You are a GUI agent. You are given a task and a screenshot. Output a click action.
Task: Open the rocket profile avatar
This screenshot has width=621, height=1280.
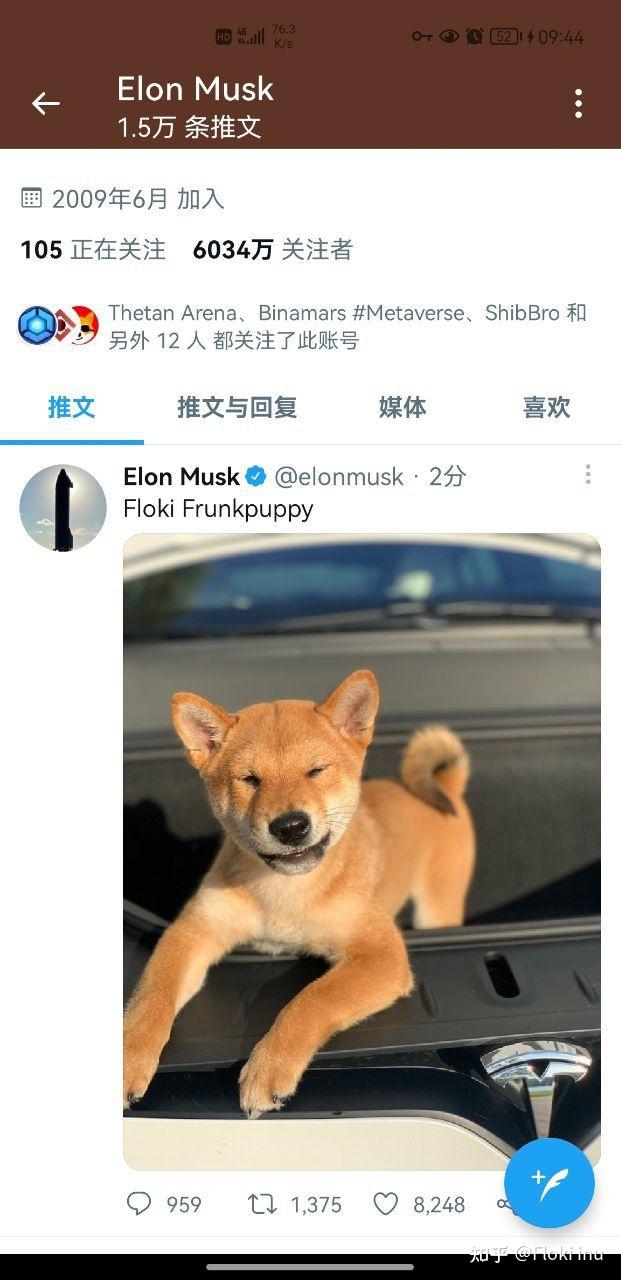pos(63,508)
